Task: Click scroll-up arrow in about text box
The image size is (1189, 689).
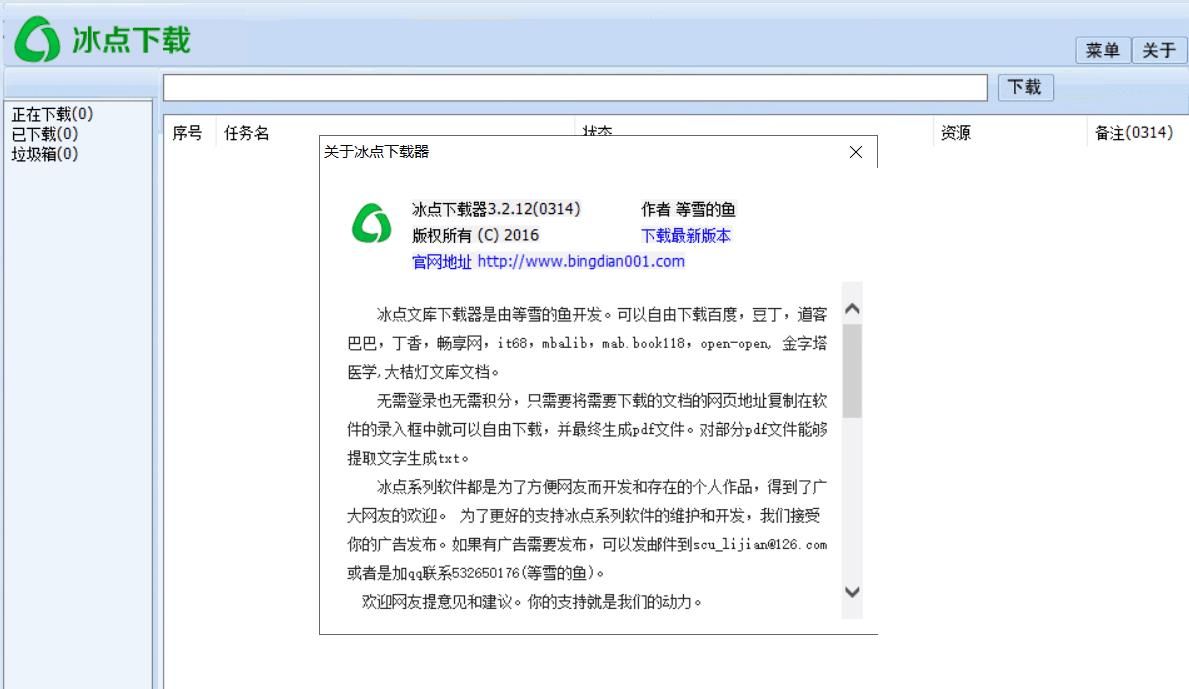Action: click(852, 309)
